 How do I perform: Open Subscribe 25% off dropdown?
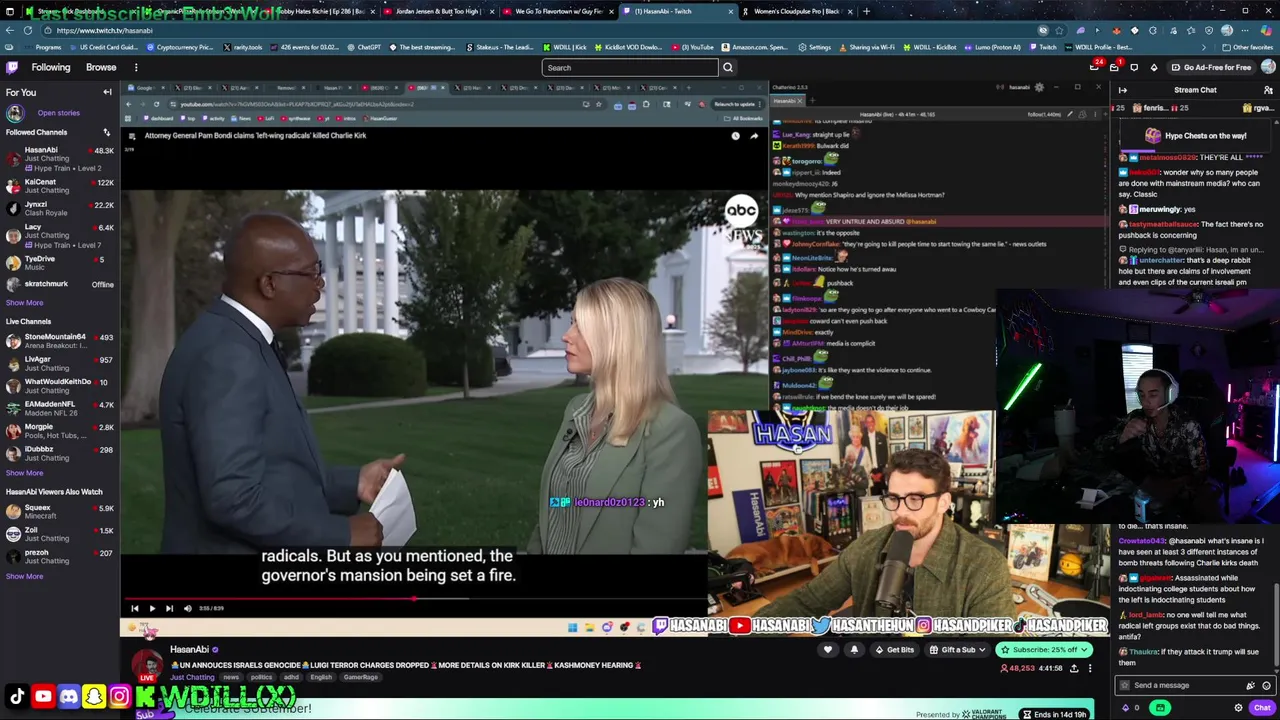click(1044, 650)
